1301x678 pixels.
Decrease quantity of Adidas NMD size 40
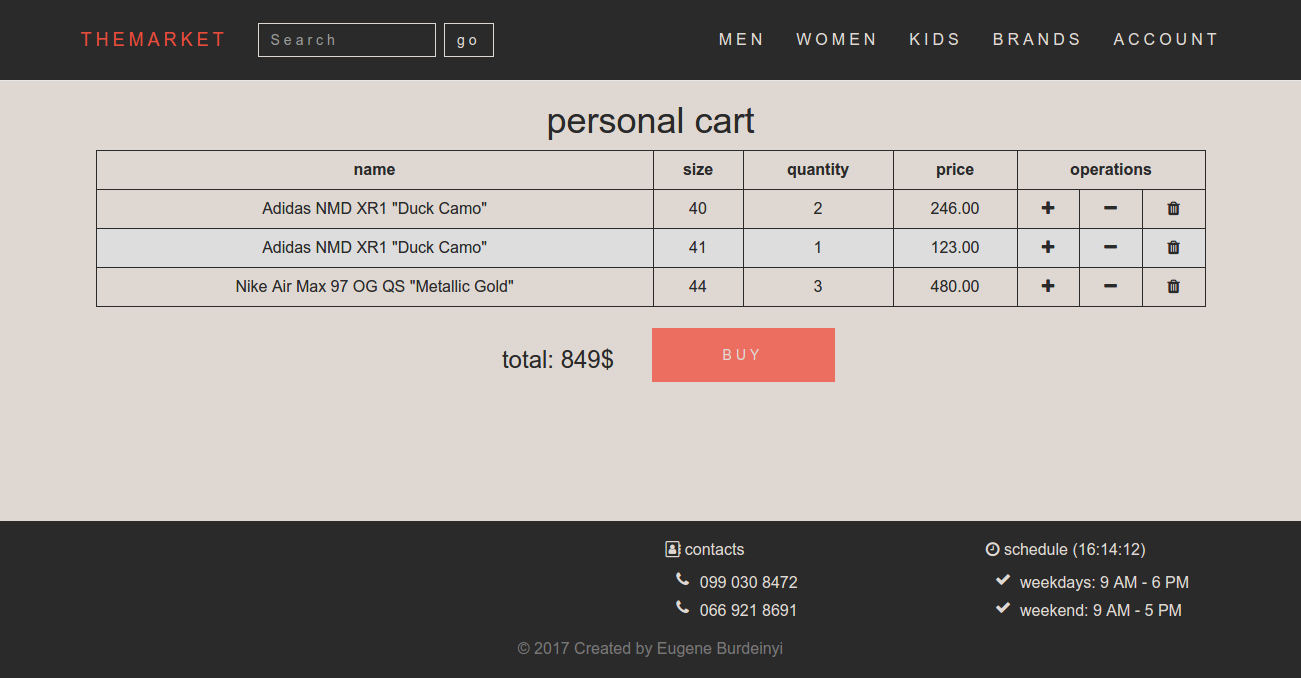pyautogui.click(x=1110, y=208)
